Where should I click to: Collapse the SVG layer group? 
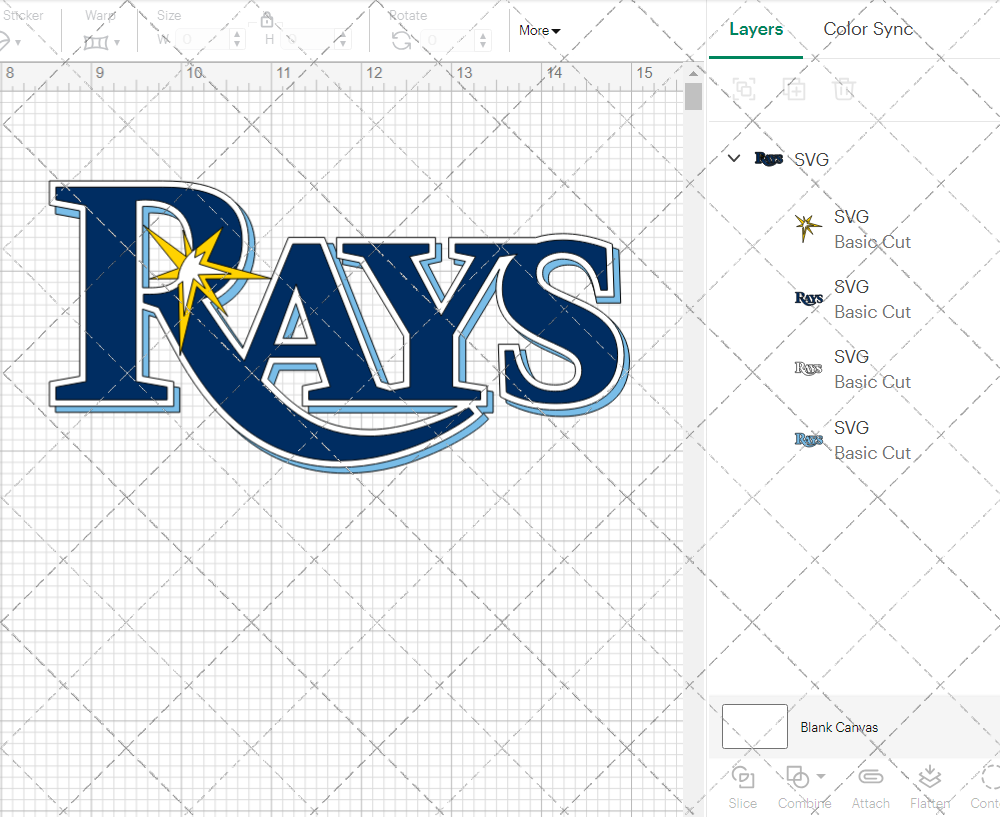click(733, 158)
